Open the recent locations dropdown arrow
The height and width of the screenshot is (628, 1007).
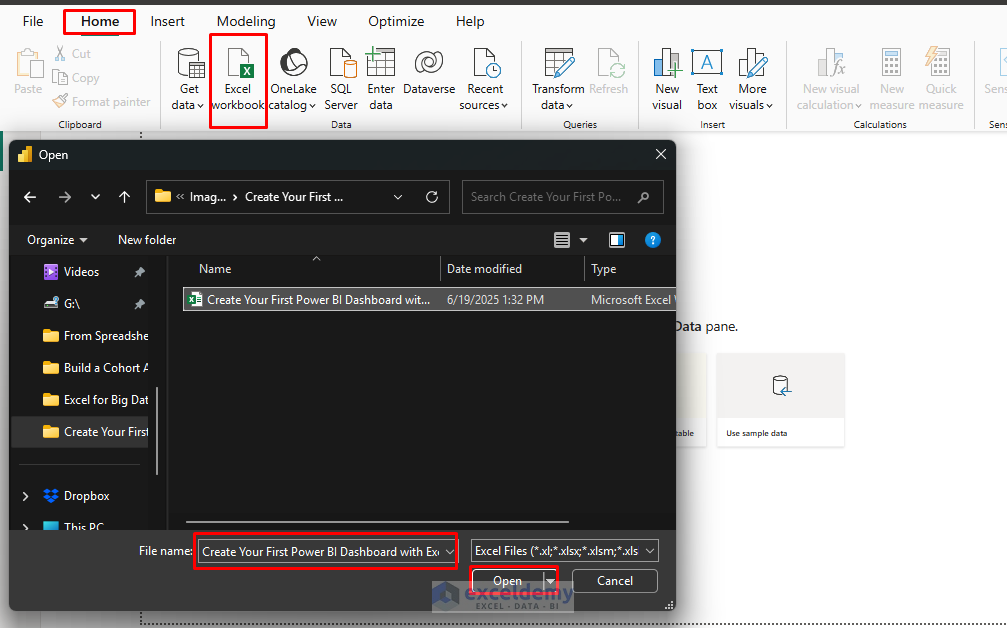[96, 197]
